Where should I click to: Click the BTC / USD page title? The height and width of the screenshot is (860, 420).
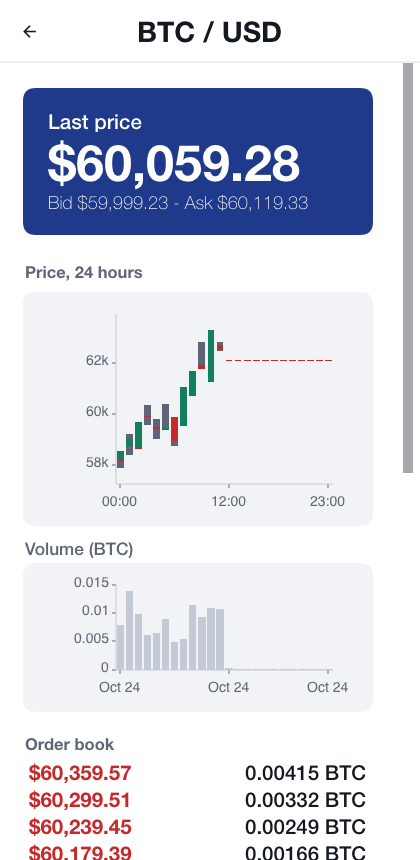[209, 32]
